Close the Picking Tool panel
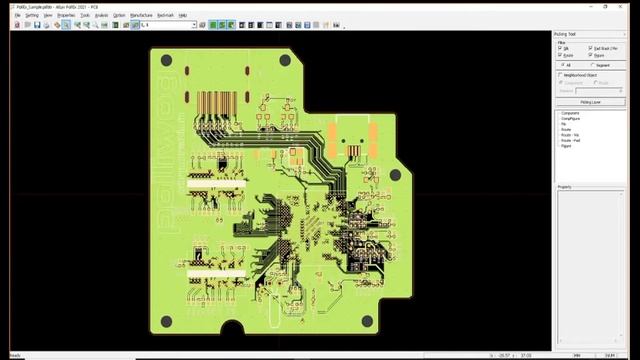The width and height of the screenshot is (640, 360). point(624,34)
